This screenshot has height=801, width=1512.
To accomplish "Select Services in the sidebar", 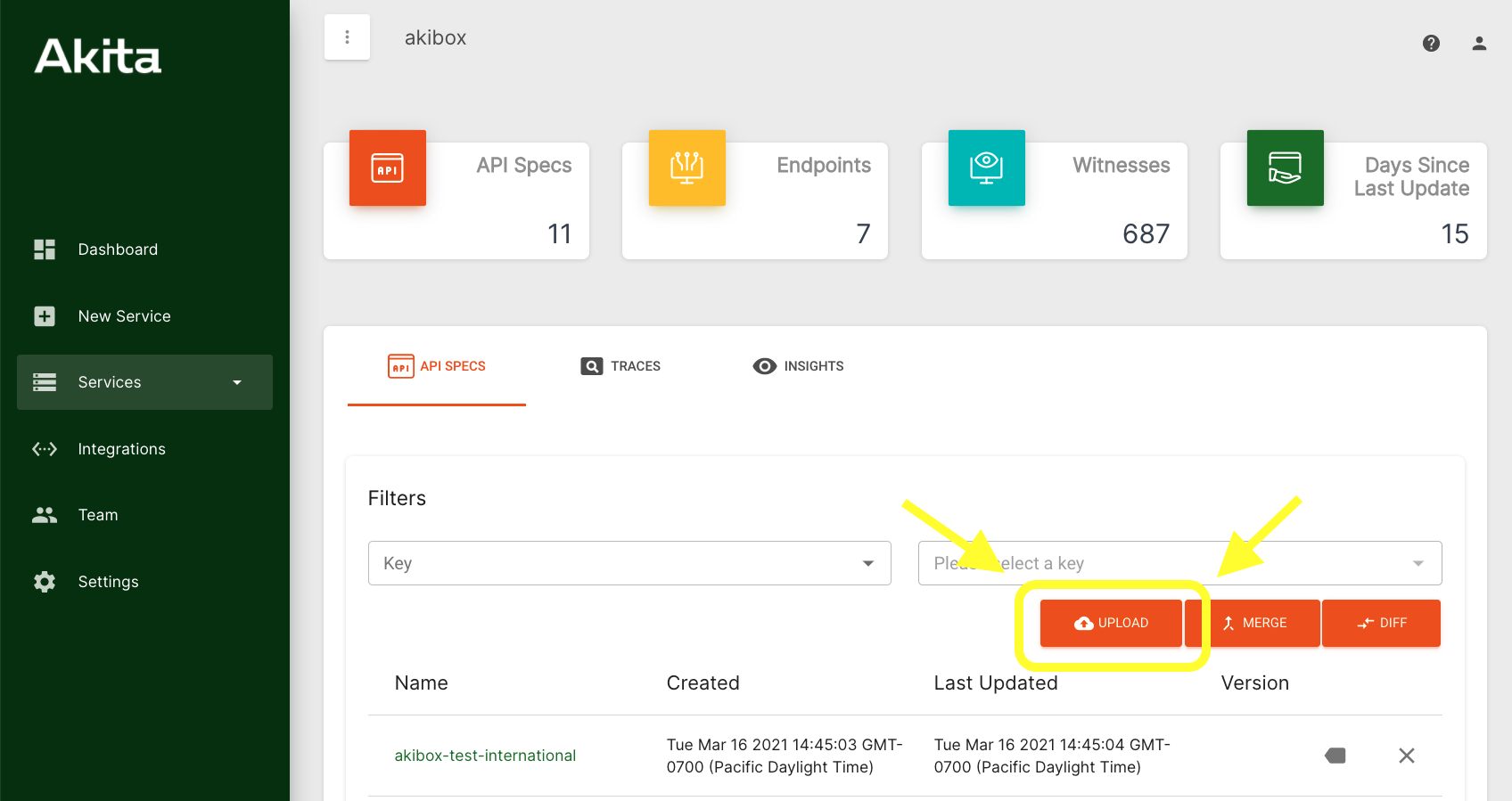I will pos(144,382).
